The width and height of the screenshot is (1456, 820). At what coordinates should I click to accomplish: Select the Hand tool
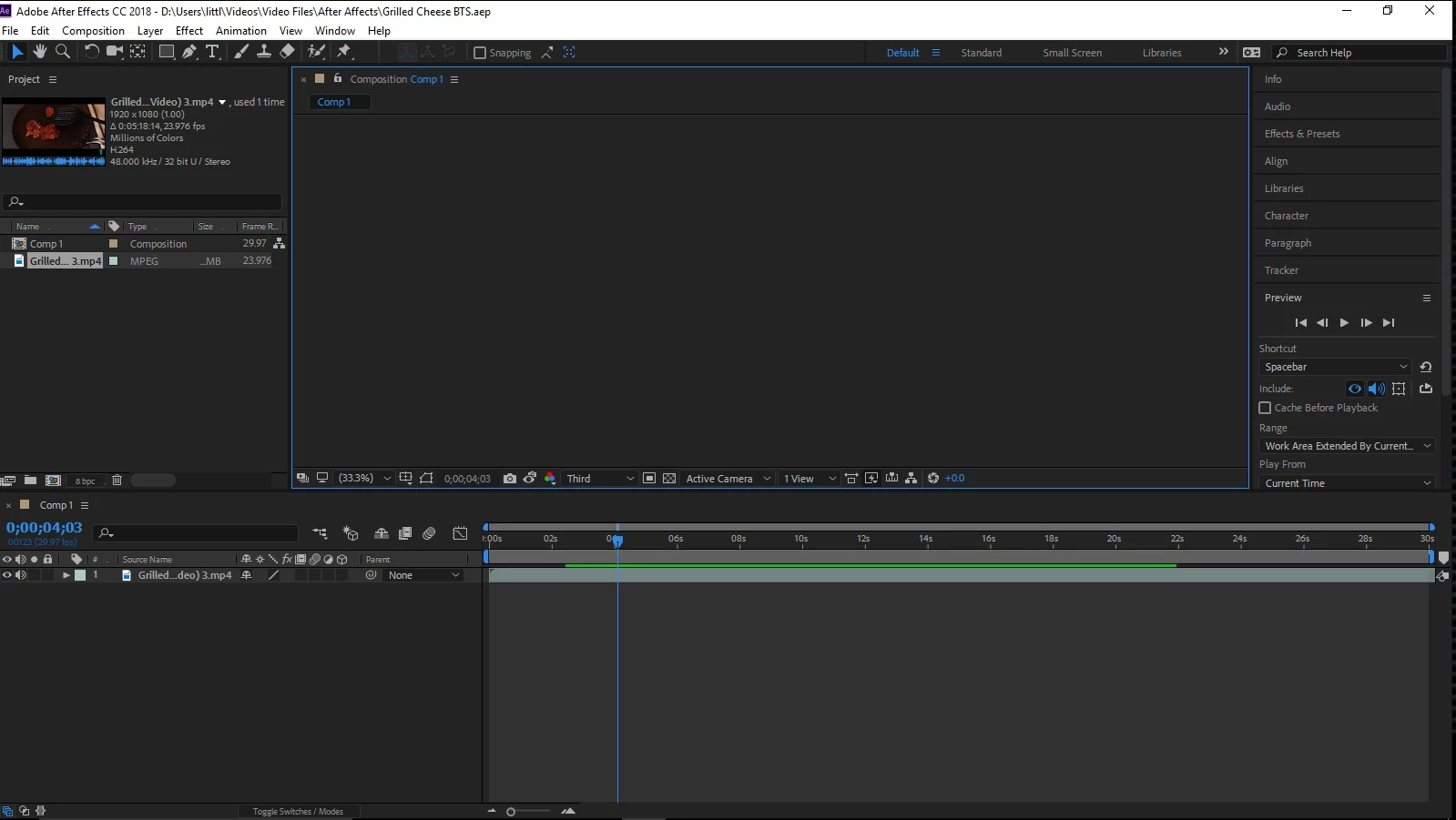tap(40, 52)
